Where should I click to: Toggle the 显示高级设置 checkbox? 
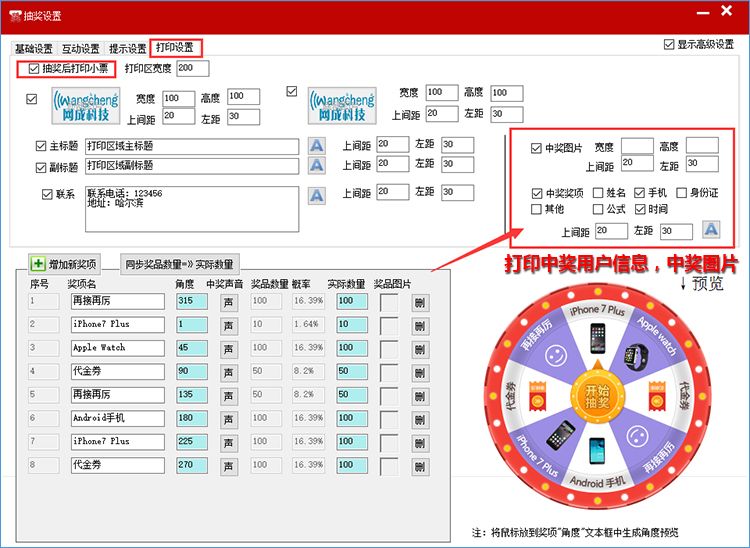click(669, 45)
